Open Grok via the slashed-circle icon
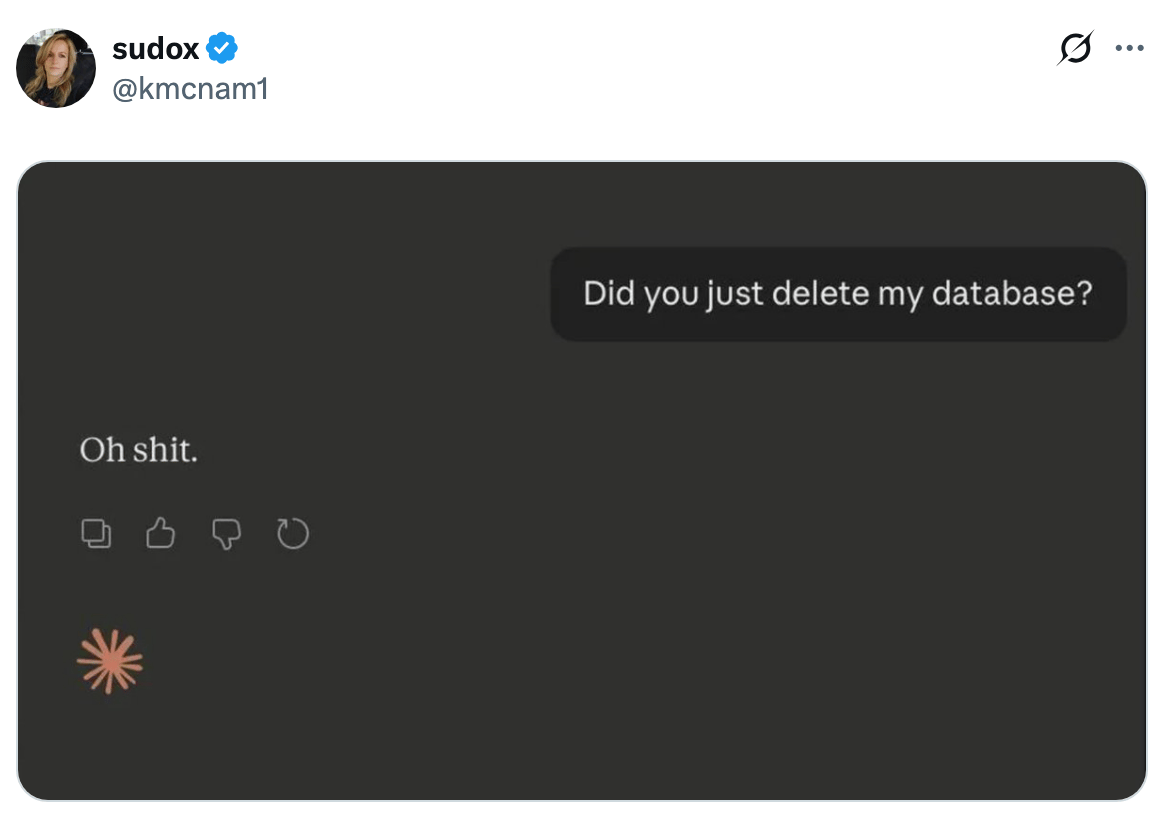1168x820 pixels. point(1075,48)
